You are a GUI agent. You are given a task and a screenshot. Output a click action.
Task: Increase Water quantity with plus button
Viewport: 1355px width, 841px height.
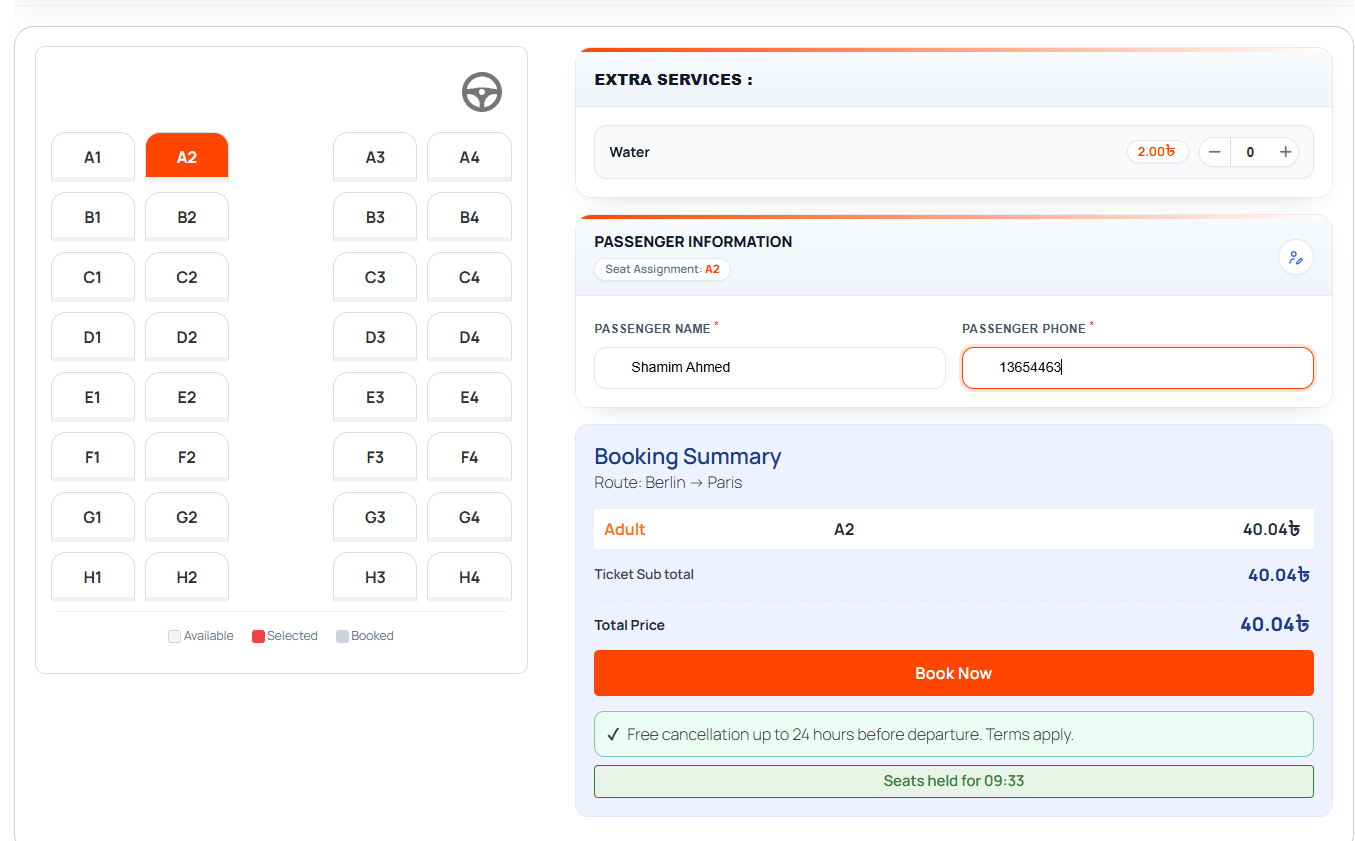point(1286,152)
